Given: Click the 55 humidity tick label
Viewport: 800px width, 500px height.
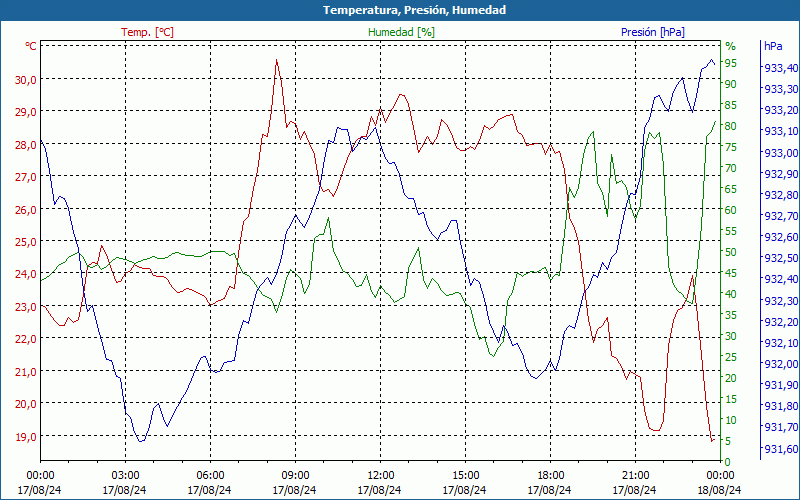Looking at the screenshot, I should [731, 231].
